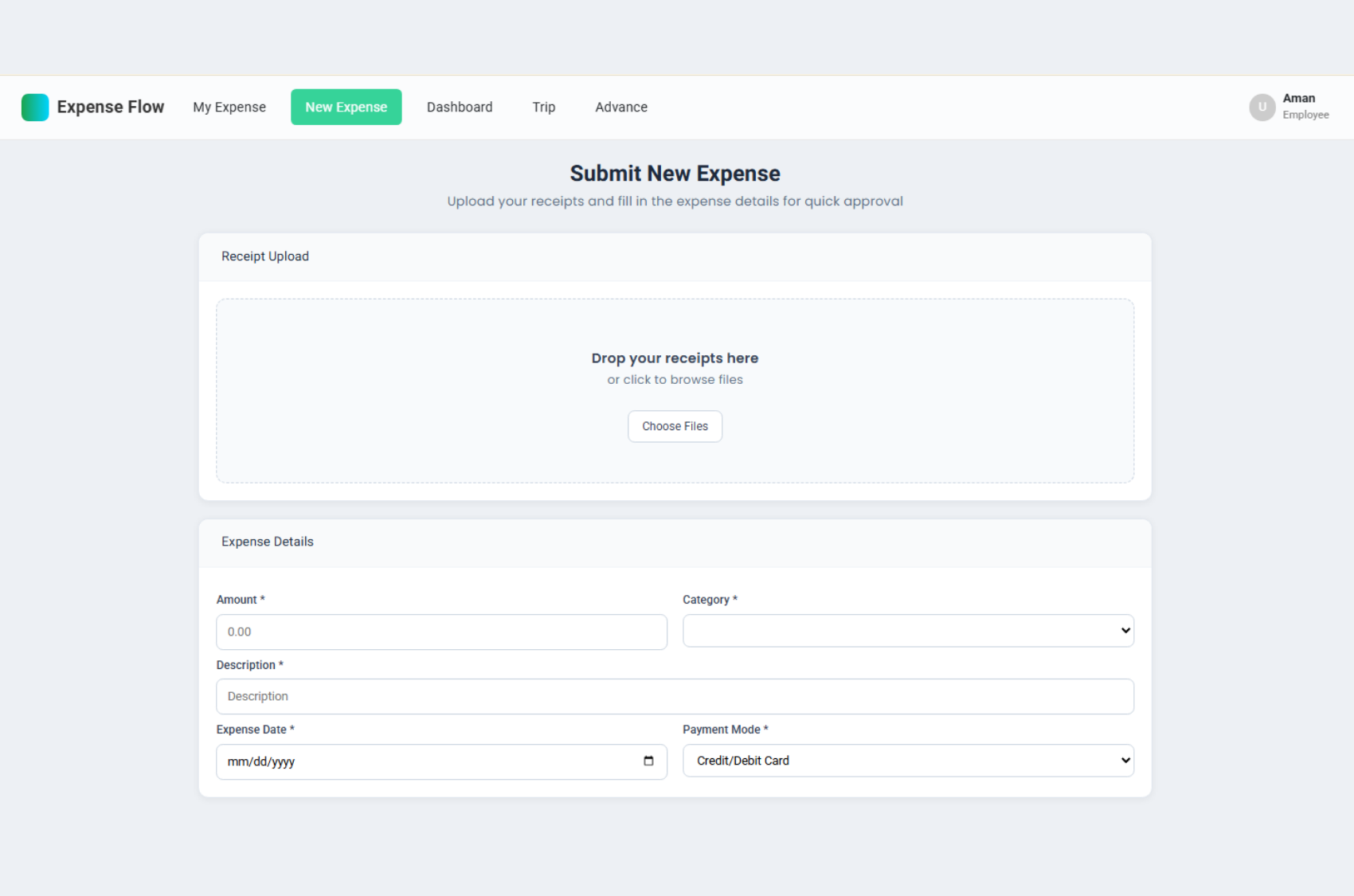The height and width of the screenshot is (896, 1354).
Task: Expand the Category dropdown
Action: pos(908,631)
